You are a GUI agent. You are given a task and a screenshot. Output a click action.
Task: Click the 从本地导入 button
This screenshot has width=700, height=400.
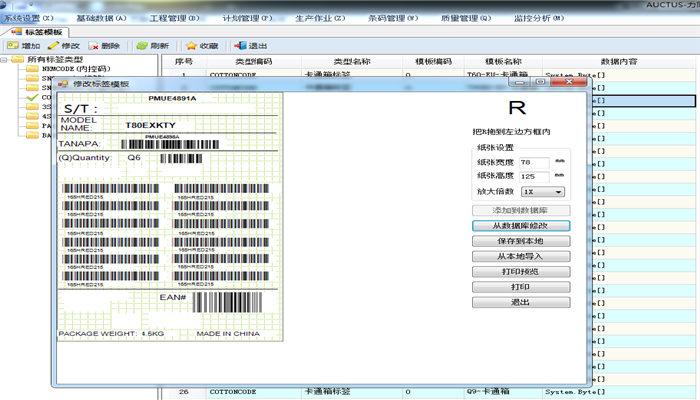pyautogui.click(x=521, y=256)
